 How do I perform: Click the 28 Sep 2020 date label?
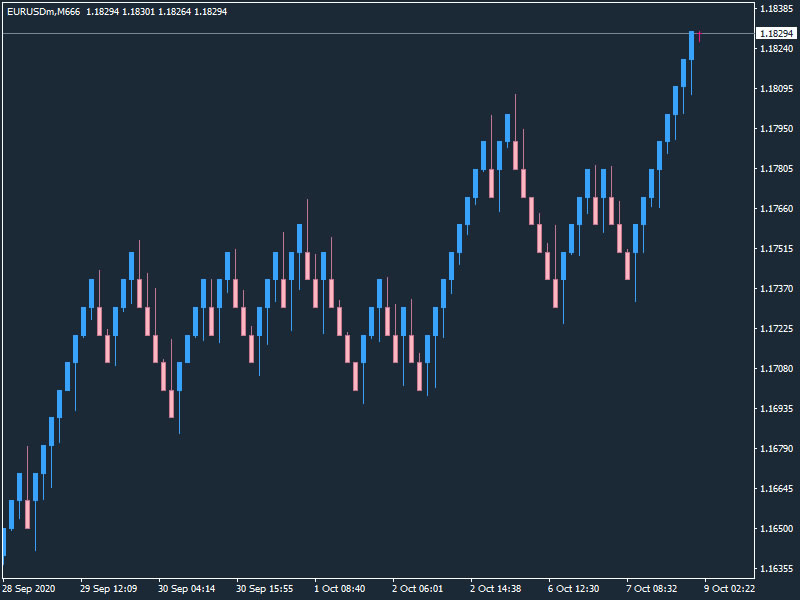(x=32, y=589)
